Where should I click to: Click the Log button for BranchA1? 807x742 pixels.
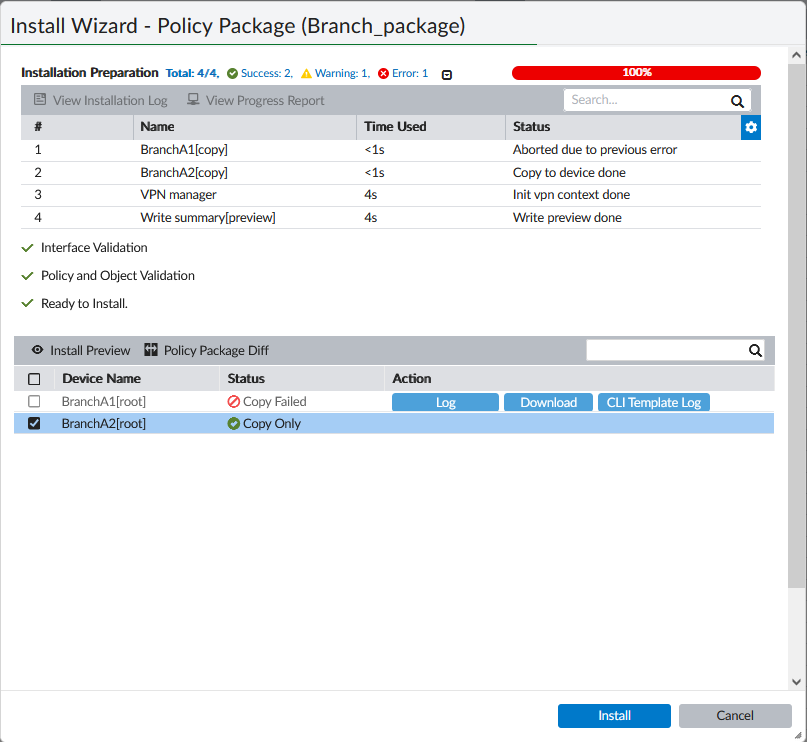click(445, 402)
